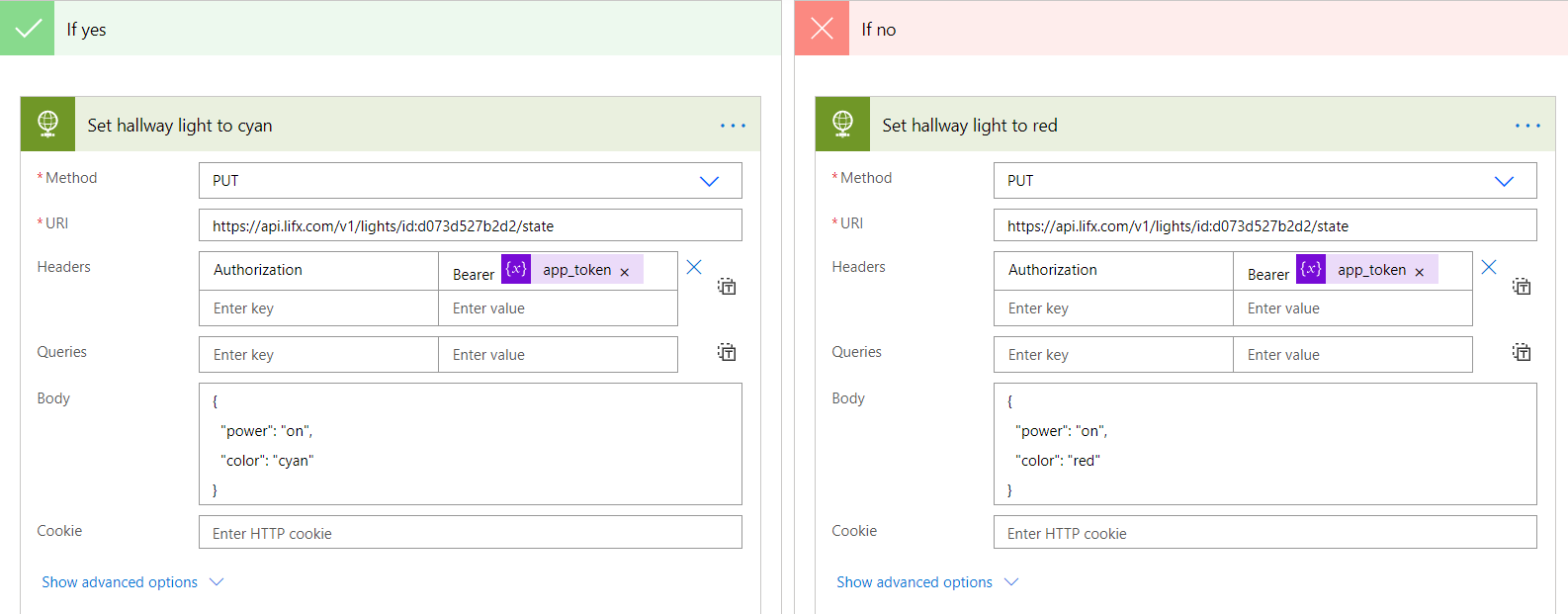Image resolution: width=1568 pixels, height=614 pixels.
Task: Expand Show advanced options under cyan action
Action: click(132, 582)
